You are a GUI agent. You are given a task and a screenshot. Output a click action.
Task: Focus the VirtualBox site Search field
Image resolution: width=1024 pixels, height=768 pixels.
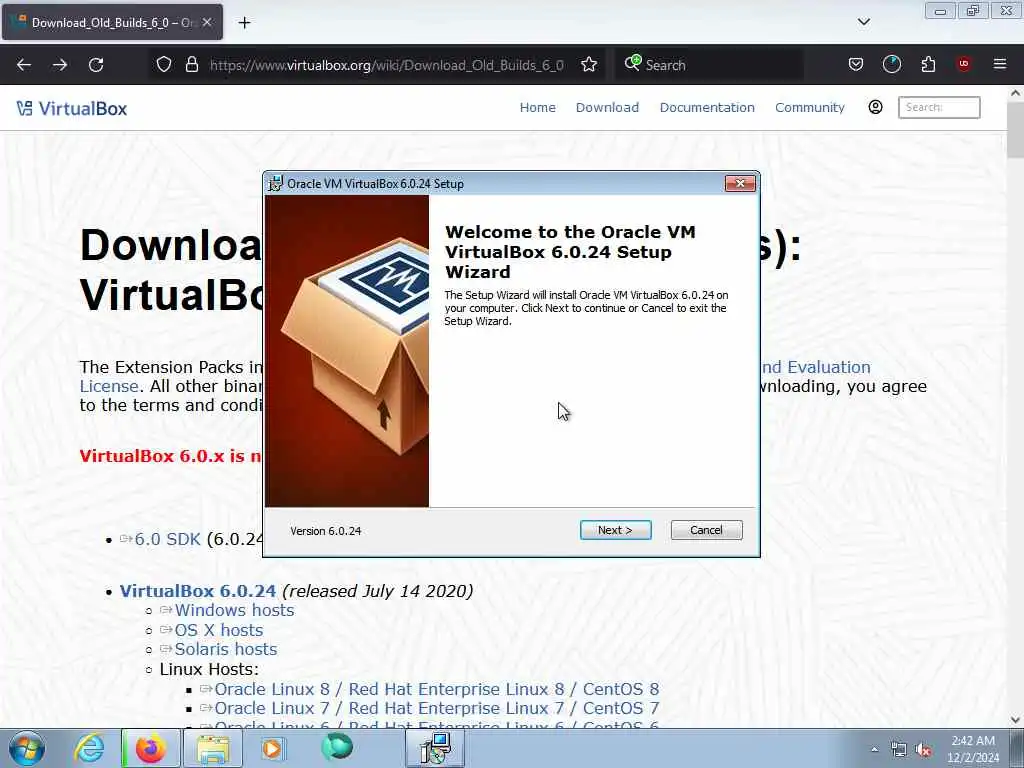click(939, 107)
